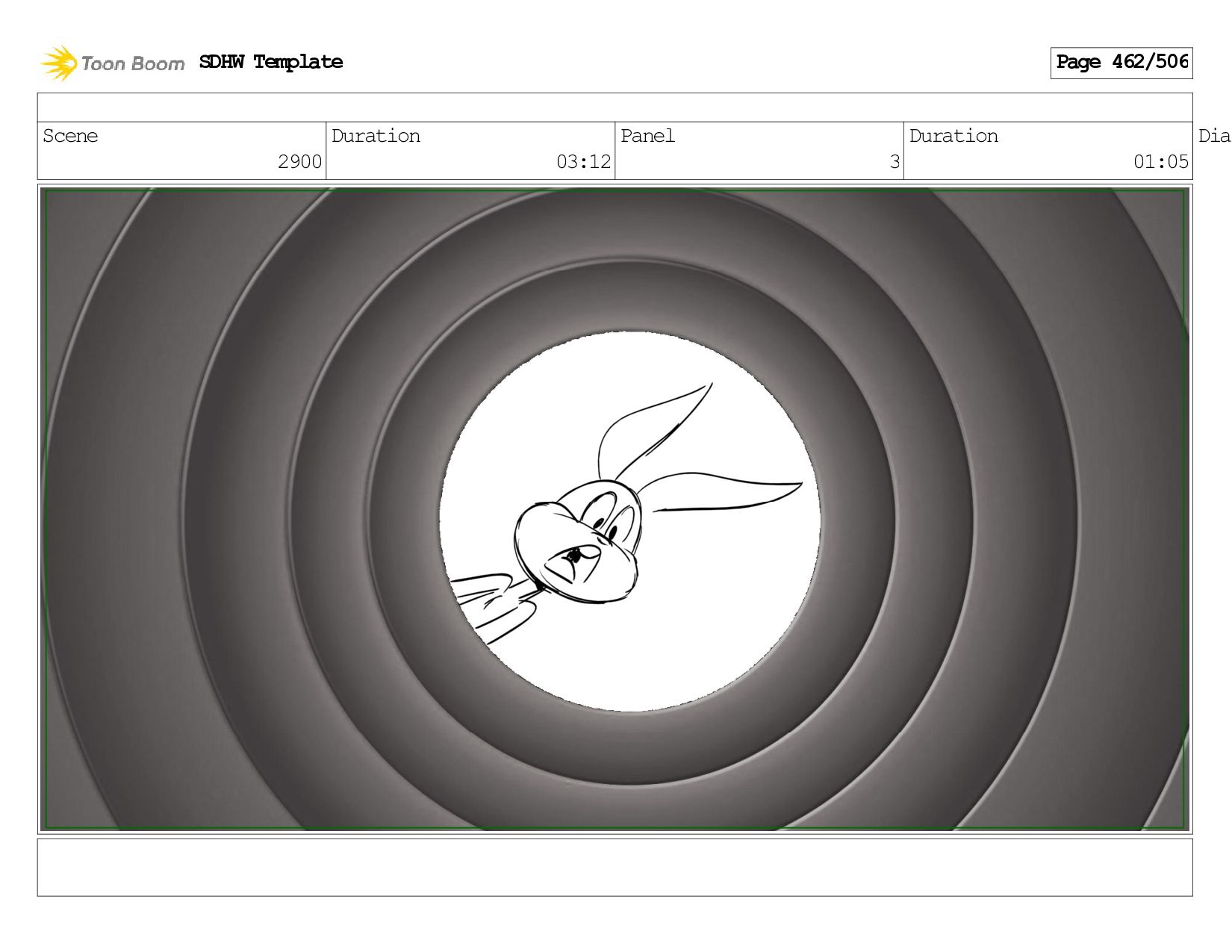Select the Panel label

pos(647,136)
